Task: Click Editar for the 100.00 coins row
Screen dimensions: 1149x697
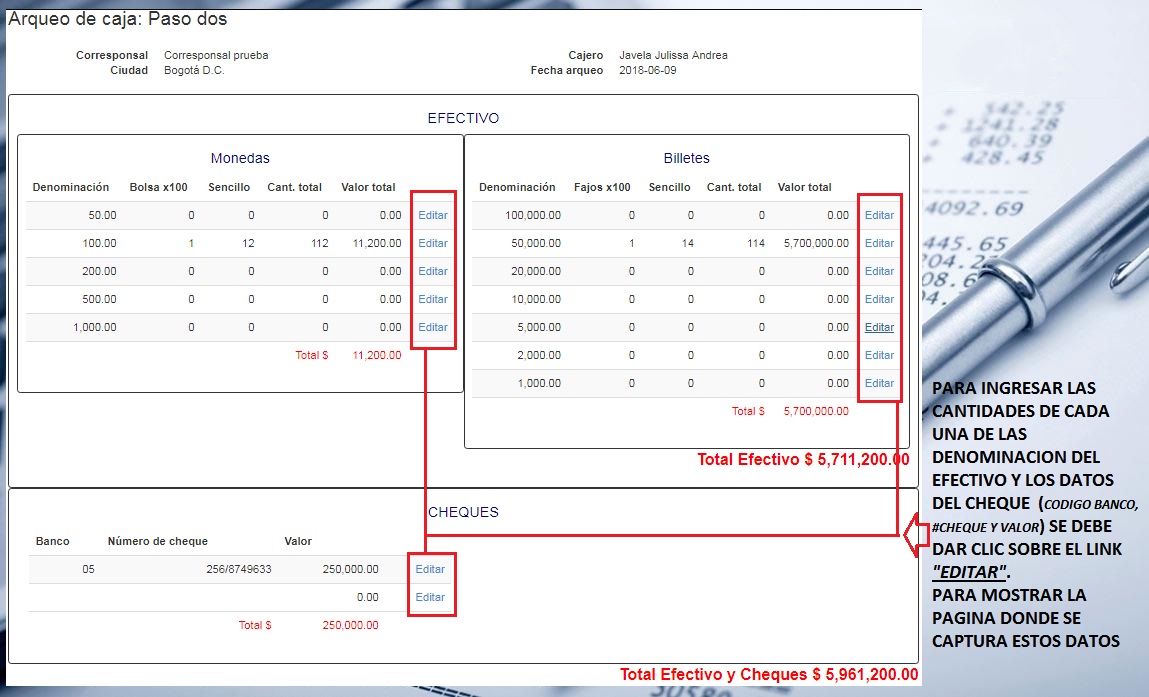Action: (x=433, y=243)
